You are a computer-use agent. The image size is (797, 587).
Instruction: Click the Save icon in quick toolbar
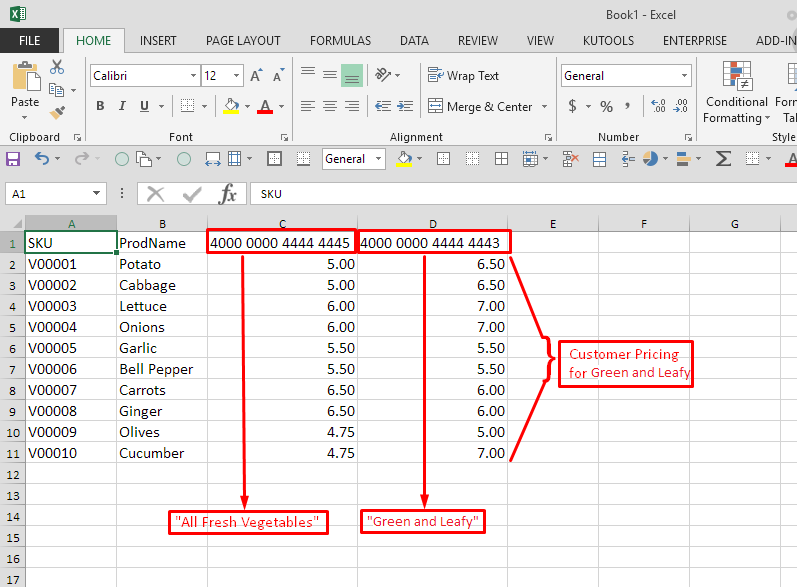point(13,159)
